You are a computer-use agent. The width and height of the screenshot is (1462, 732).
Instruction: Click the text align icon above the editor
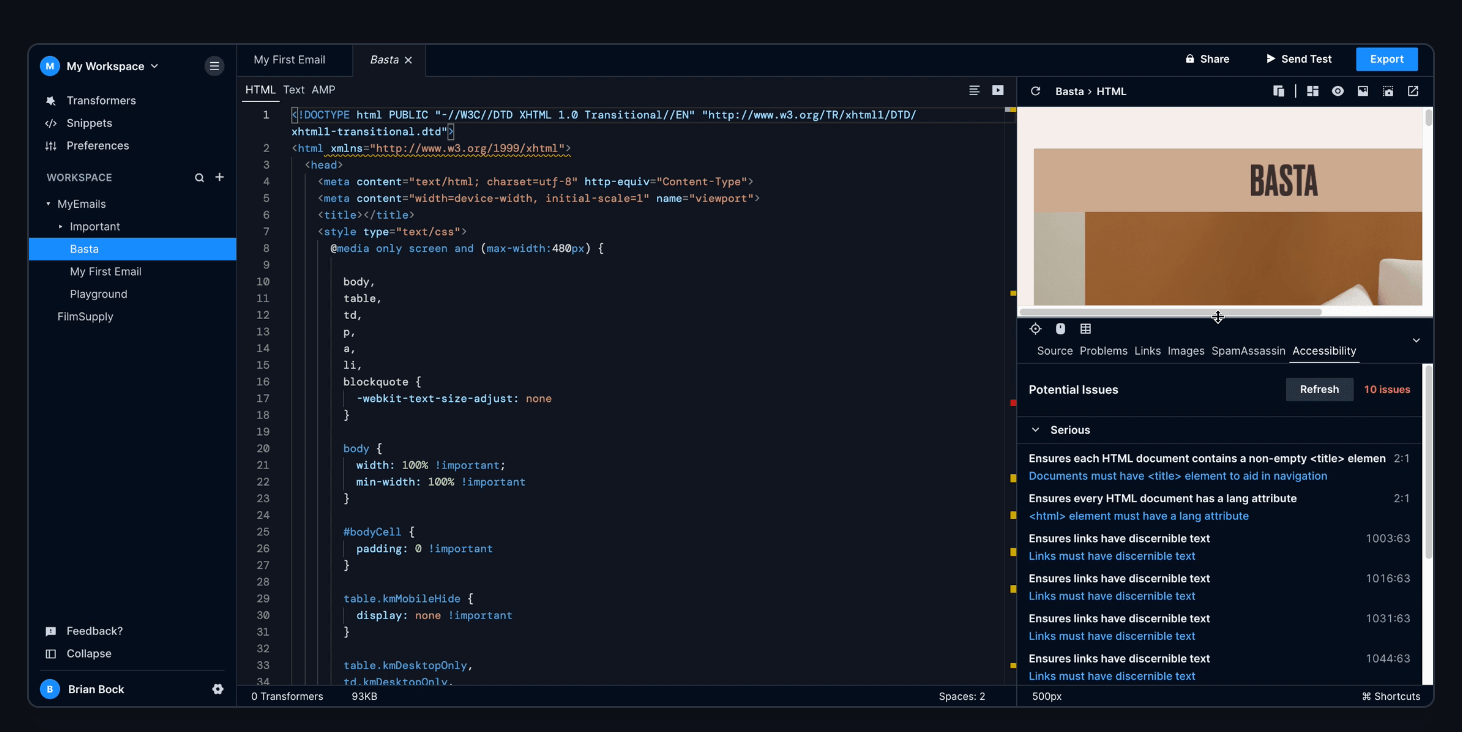click(x=974, y=90)
